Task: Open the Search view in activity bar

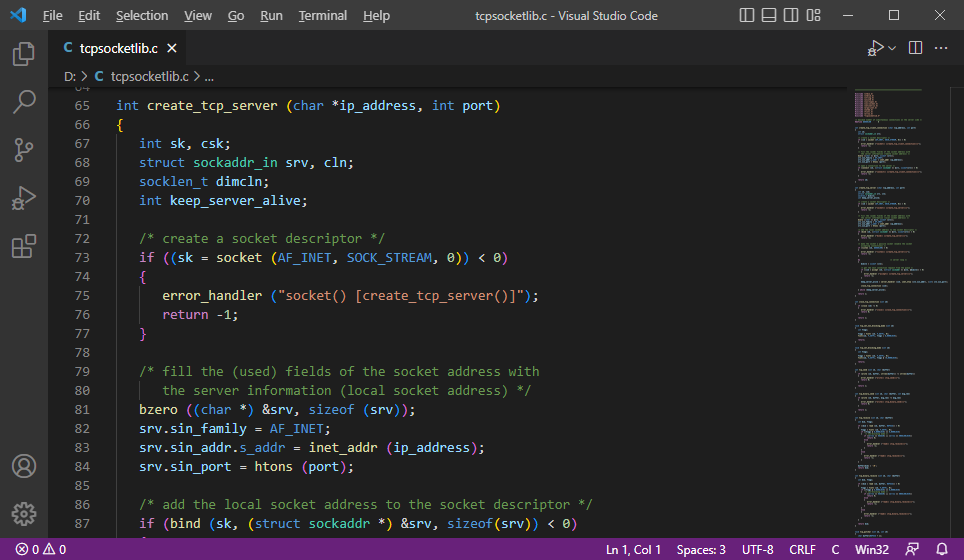Action: (23, 101)
